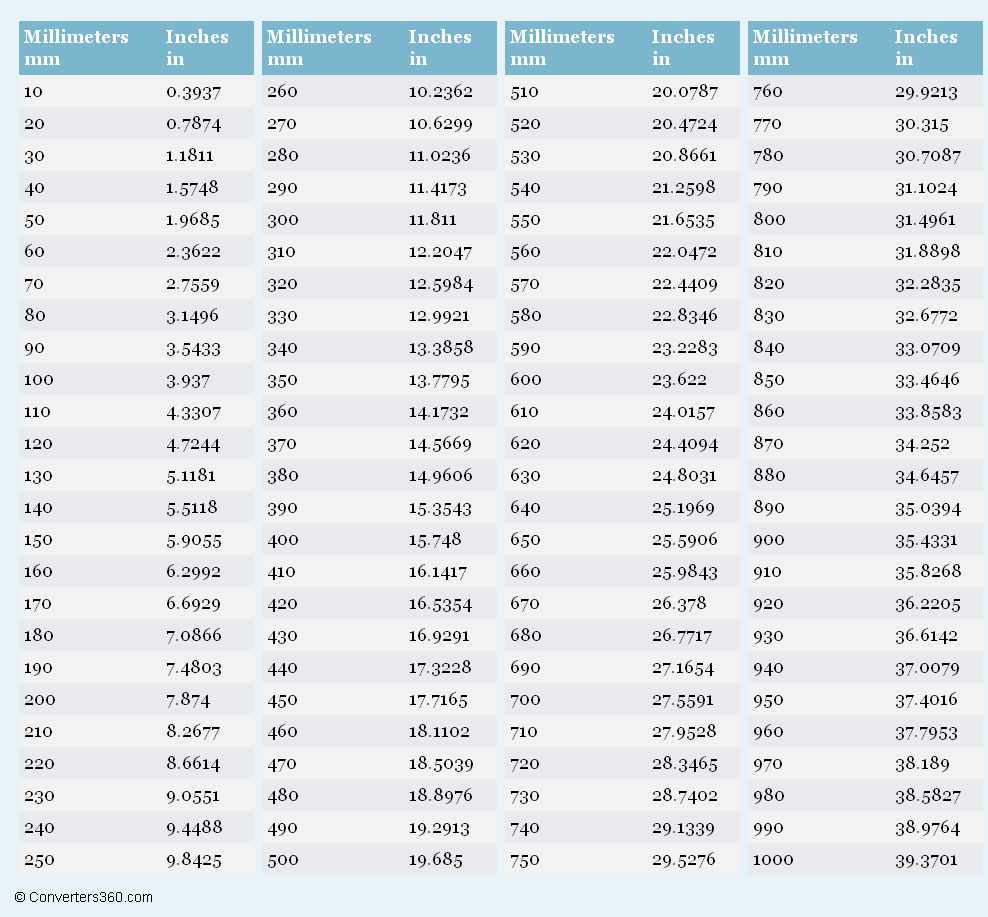
Task: Click the 100 mm cell
Action: [x=38, y=379]
